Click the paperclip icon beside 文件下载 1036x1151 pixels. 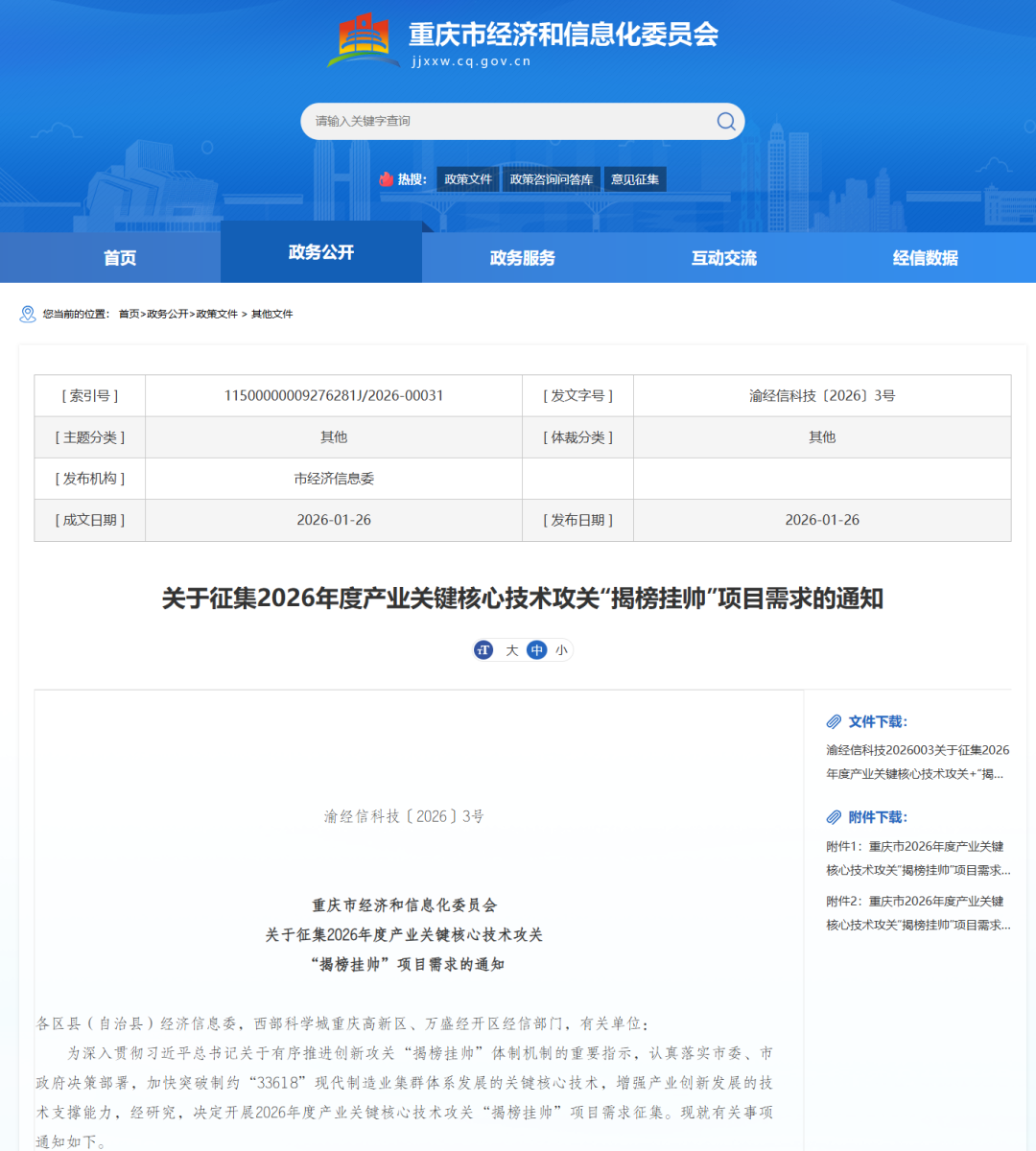coord(834,722)
